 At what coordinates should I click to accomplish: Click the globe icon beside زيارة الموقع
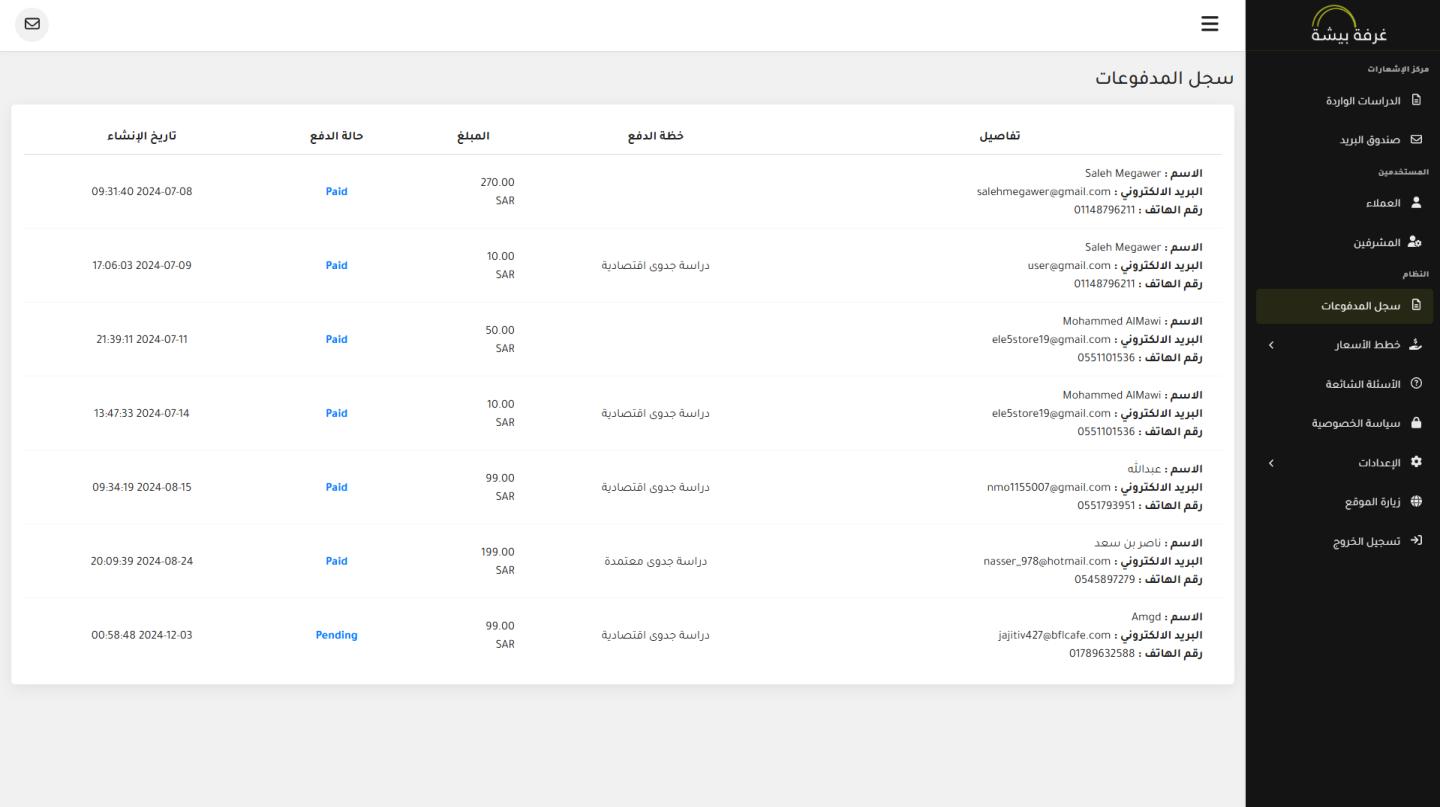[1416, 502]
